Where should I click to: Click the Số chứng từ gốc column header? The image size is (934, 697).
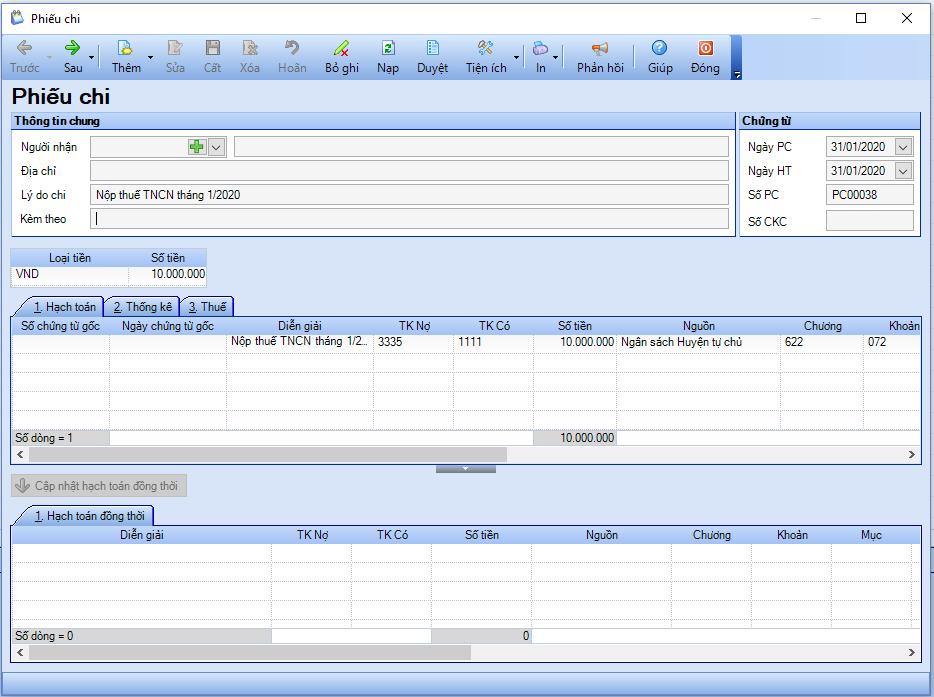60,326
